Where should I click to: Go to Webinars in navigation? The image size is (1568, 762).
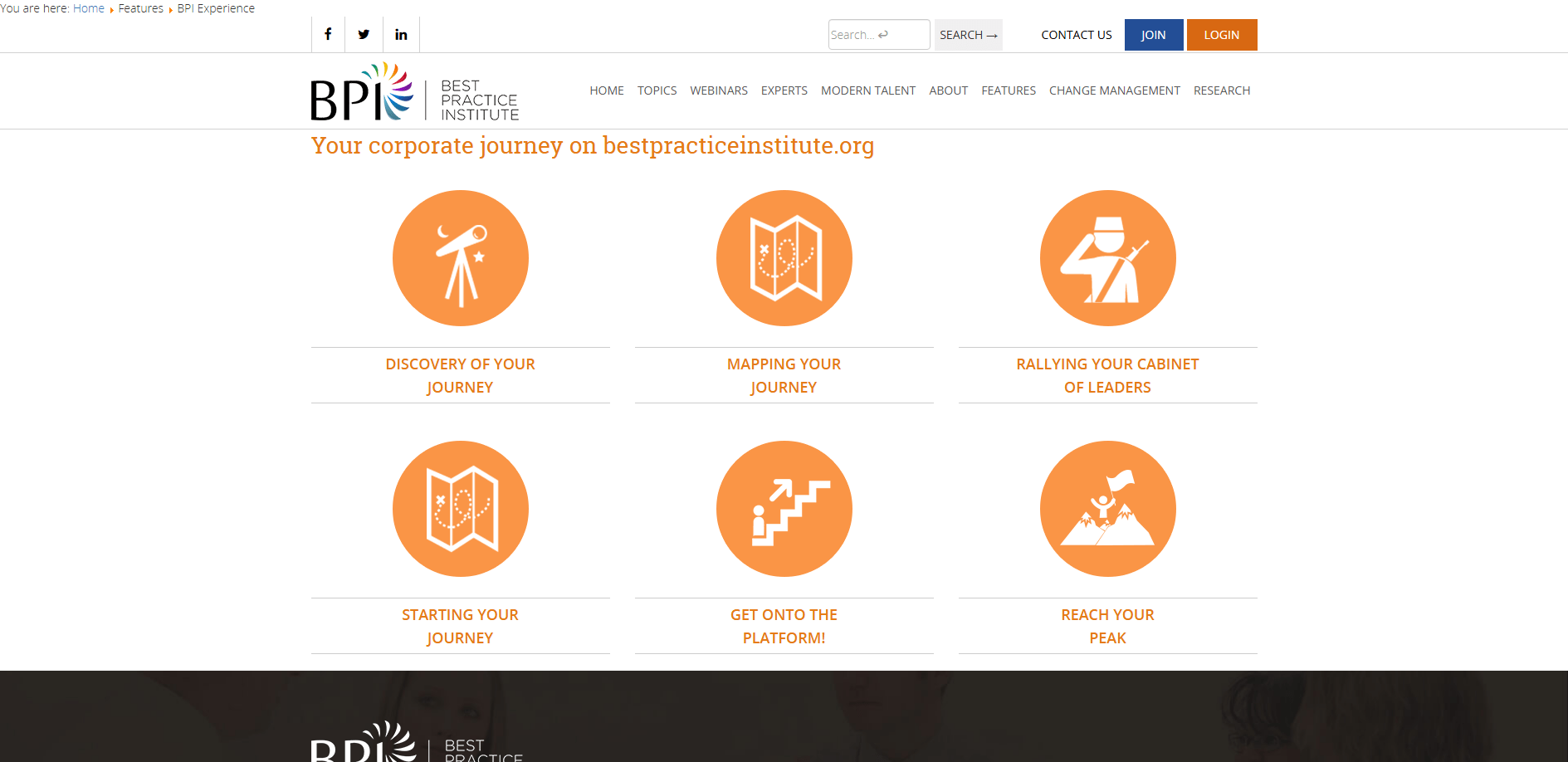coord(719,90)
